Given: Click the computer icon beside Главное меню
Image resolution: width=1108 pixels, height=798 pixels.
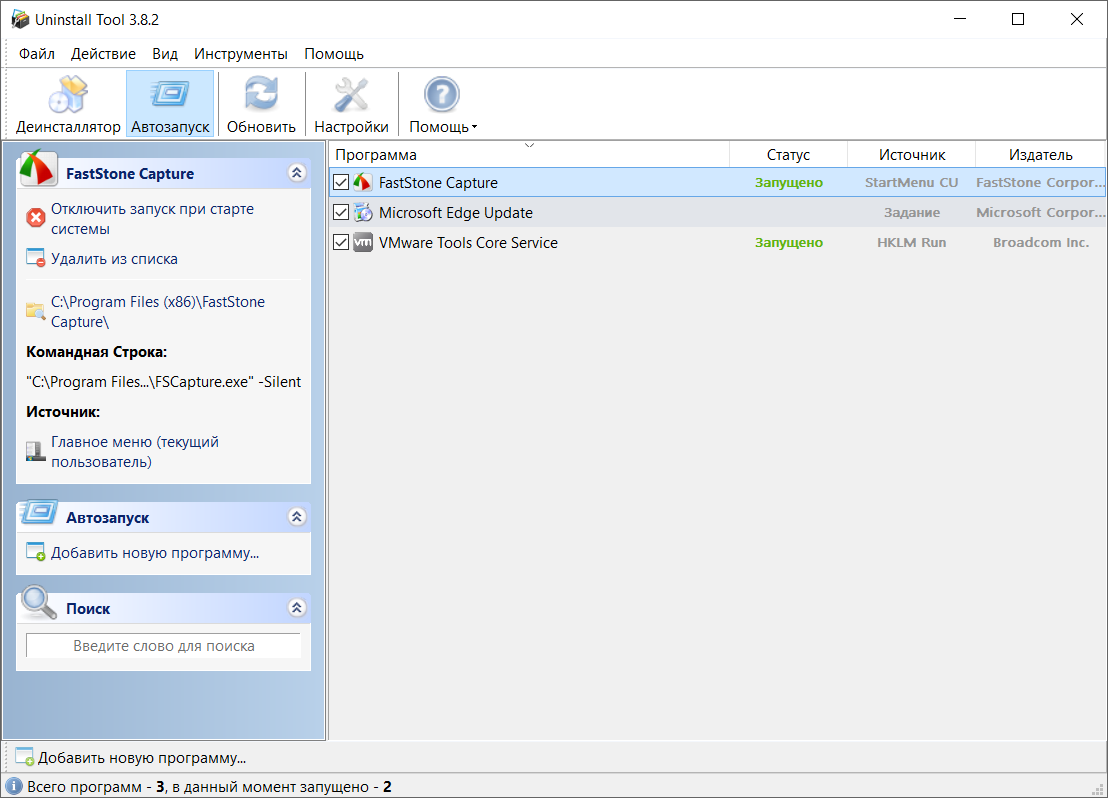Looking at the screenshot, I should click(36, 451).
